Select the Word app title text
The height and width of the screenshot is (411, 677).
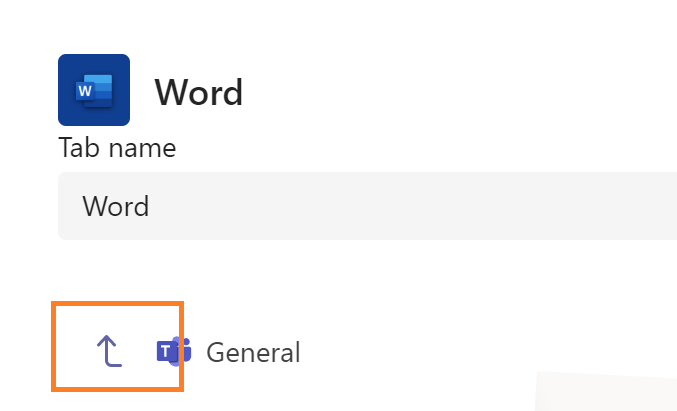tap(198, 92)
